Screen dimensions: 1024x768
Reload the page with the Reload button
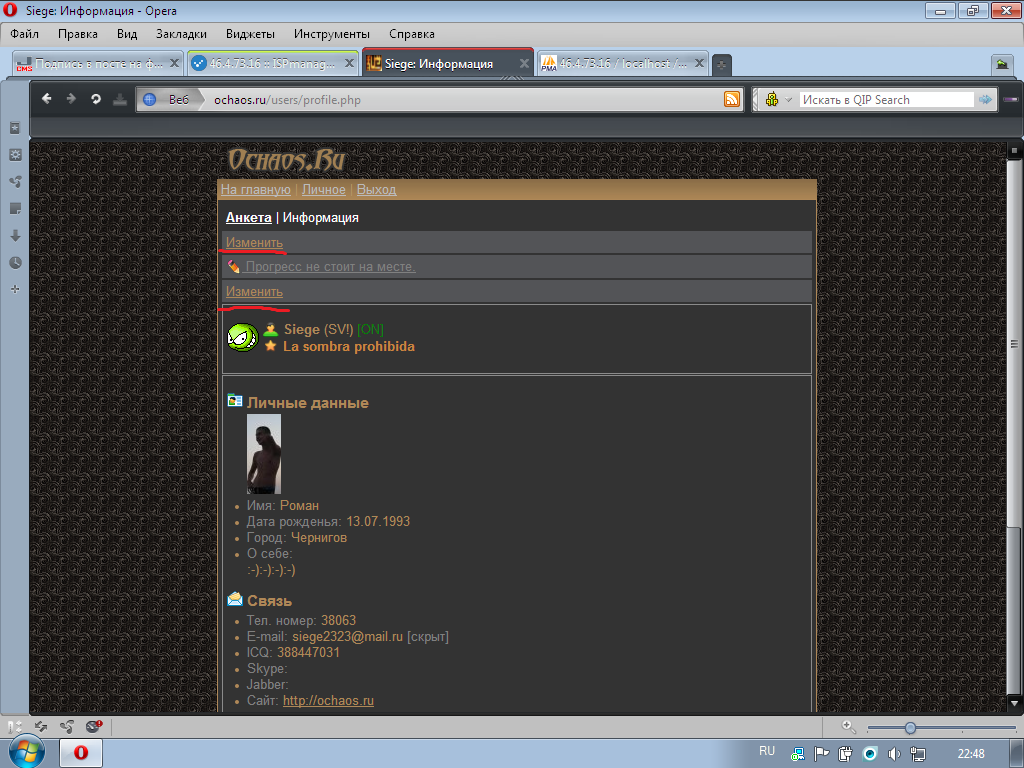point(95,99)
